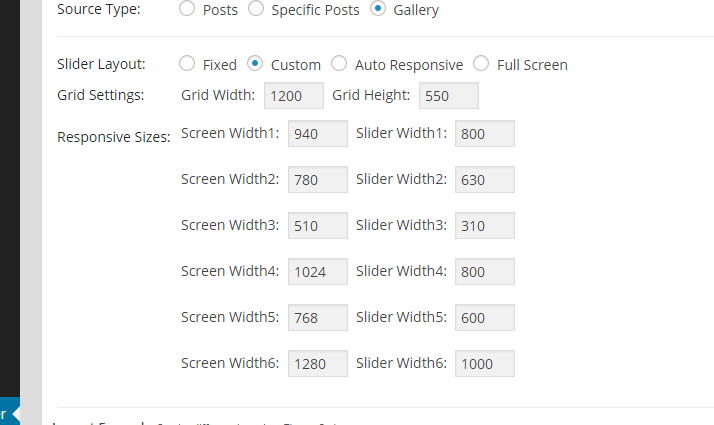
Task: Click the Slider Width6 field
Action: 484,364
